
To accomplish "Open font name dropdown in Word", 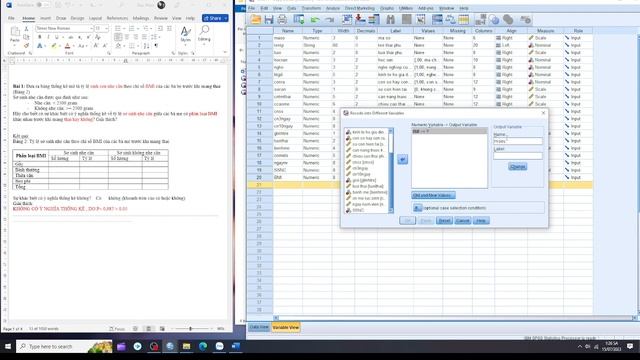I will click(x=91, y=28).
